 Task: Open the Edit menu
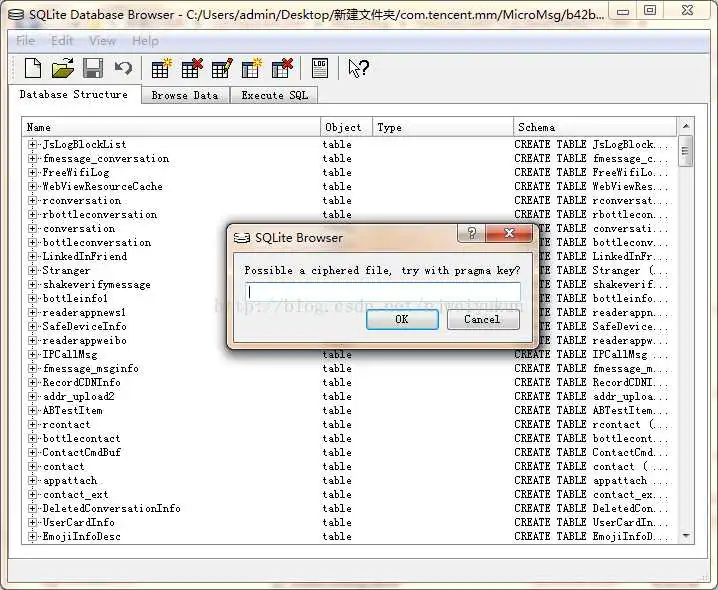point(62,41)
